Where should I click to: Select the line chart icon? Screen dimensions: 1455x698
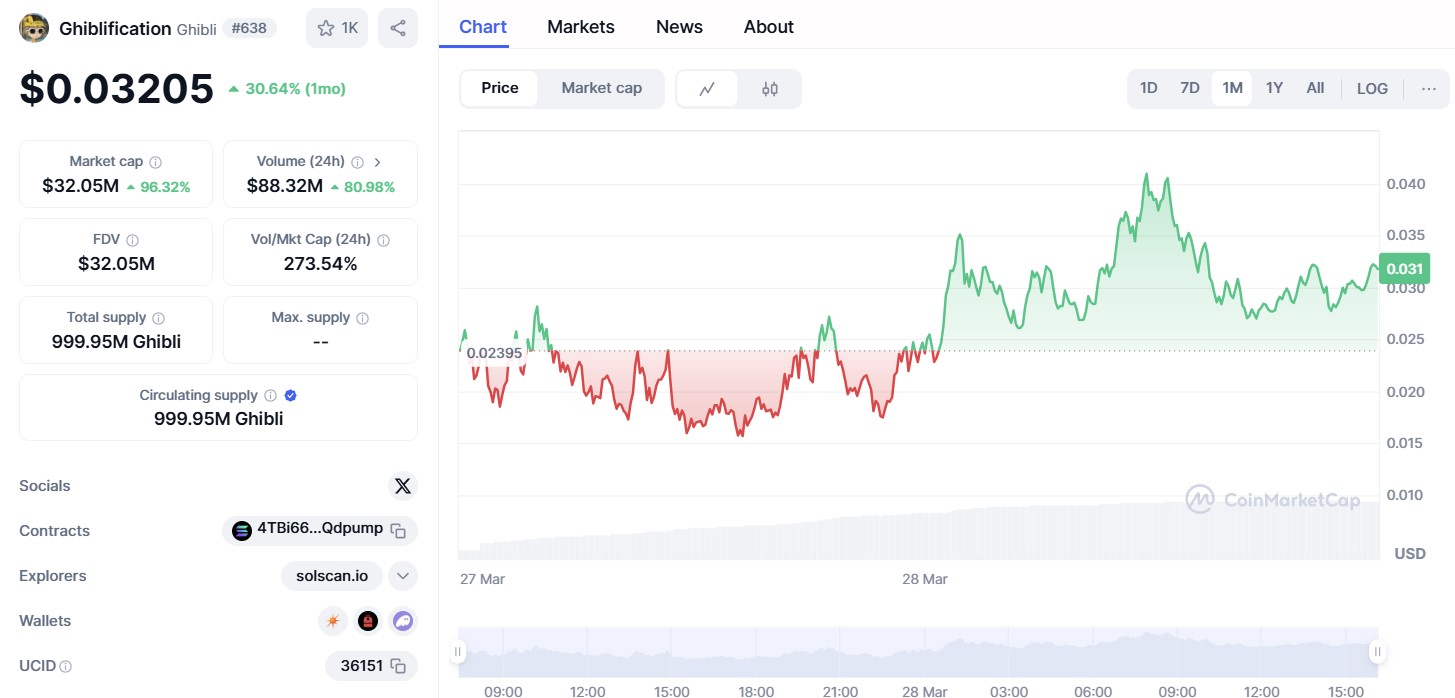click(x=707, y=88)
